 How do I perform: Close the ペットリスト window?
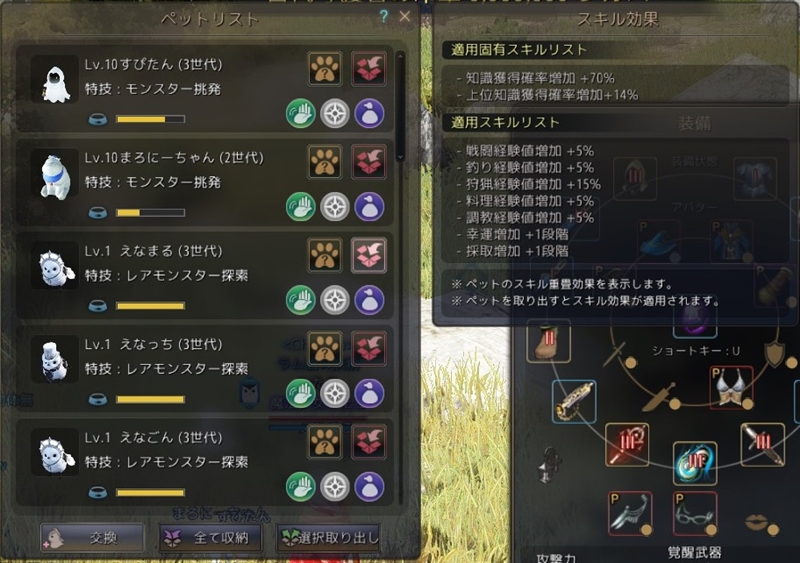click(x=405, y=16)
